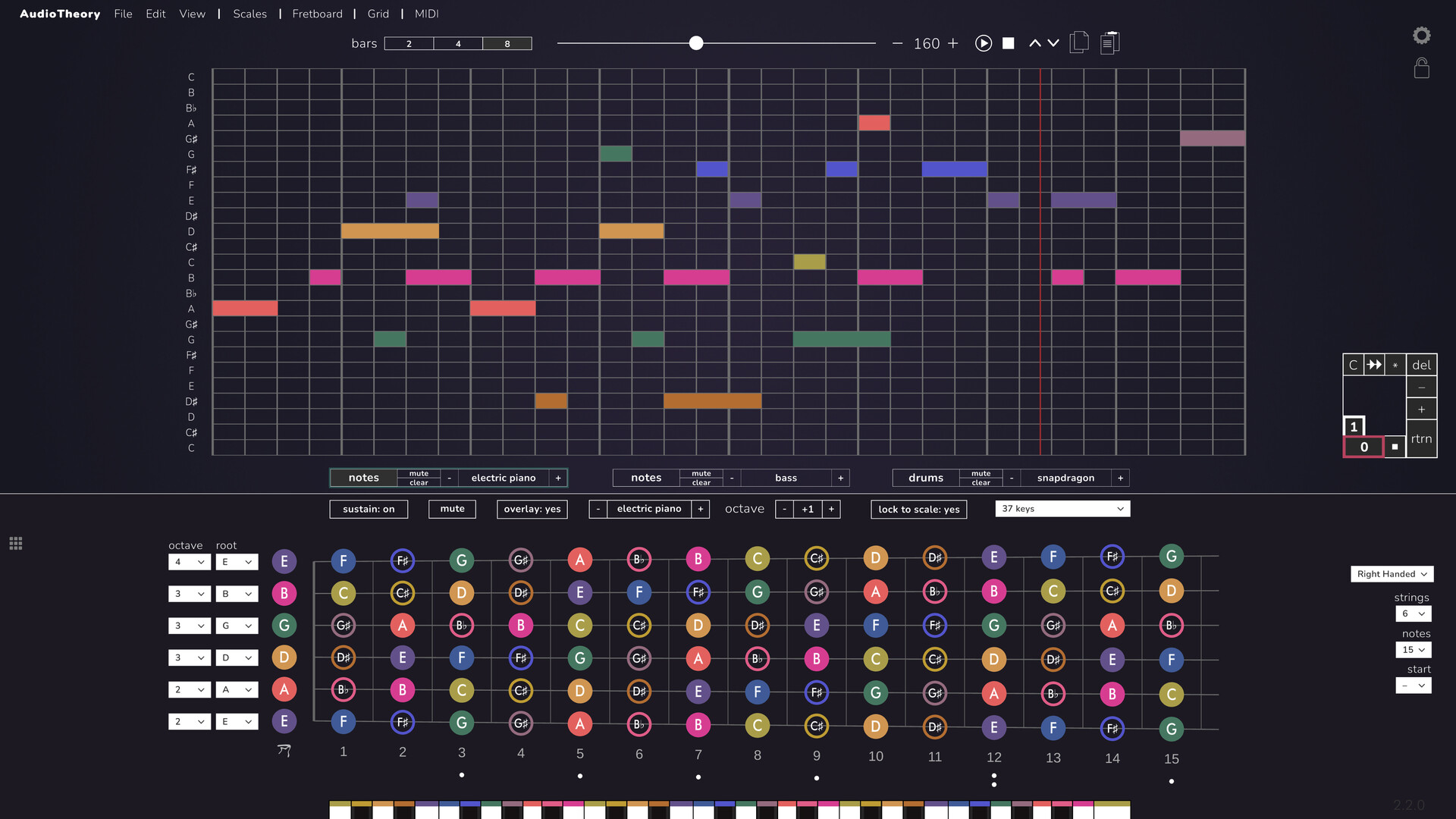Select 8 bars length

507,43
